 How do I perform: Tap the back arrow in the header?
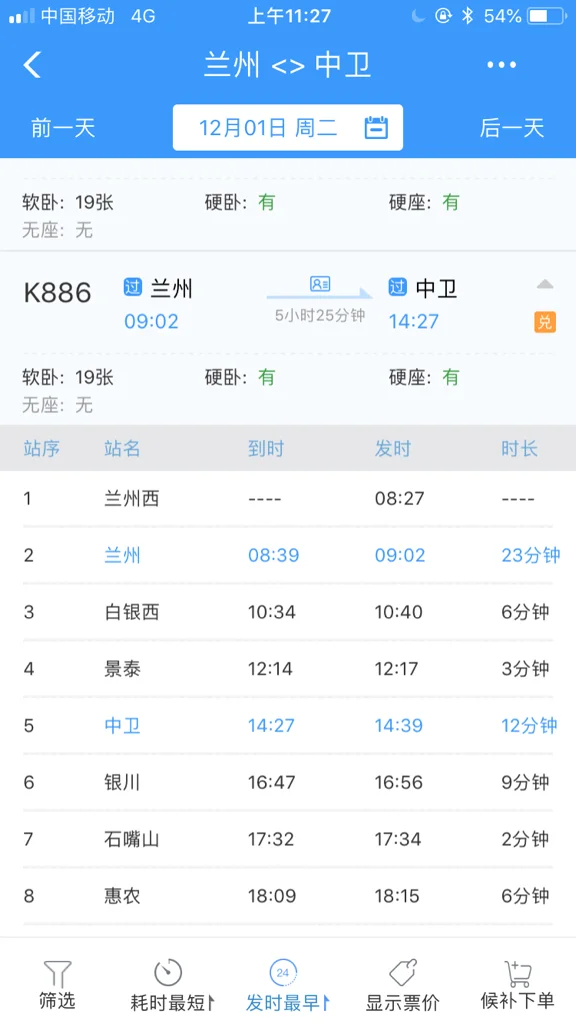[x=31, y=64]
